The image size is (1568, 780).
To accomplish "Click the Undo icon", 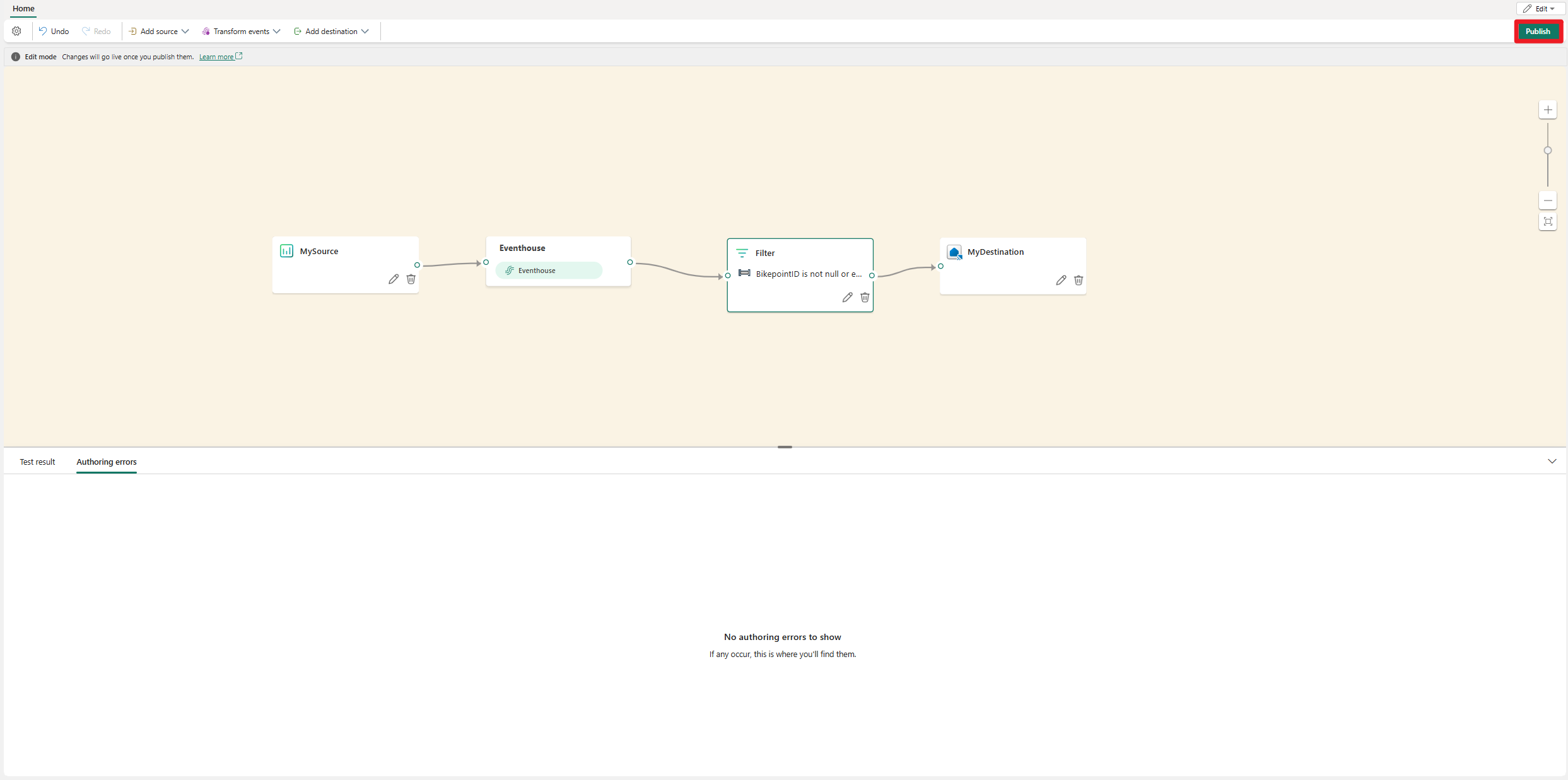I will [54, 31].
